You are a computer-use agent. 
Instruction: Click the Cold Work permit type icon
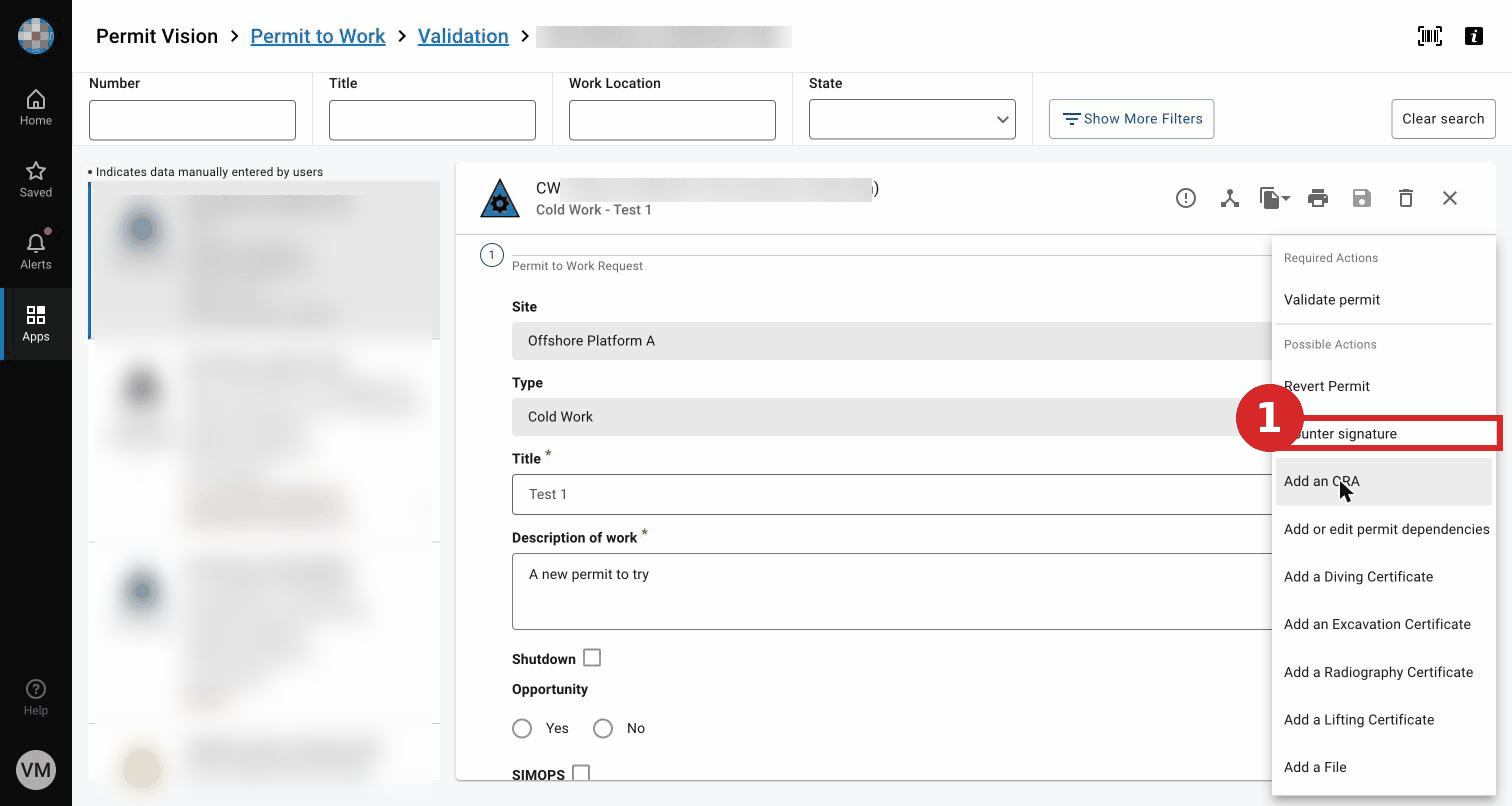(x=500, y=199)
